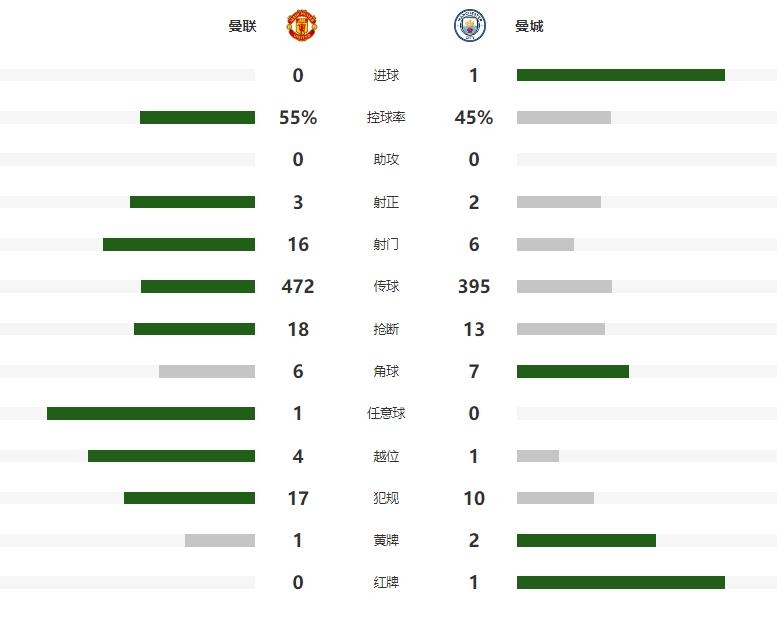Click Manchester City's green goals bar

coord(621,75)
